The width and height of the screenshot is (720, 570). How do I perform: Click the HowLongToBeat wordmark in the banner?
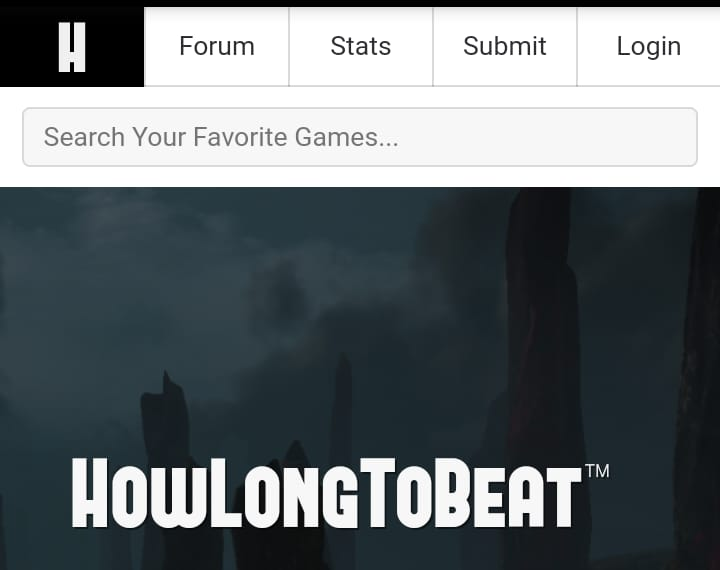327,493
